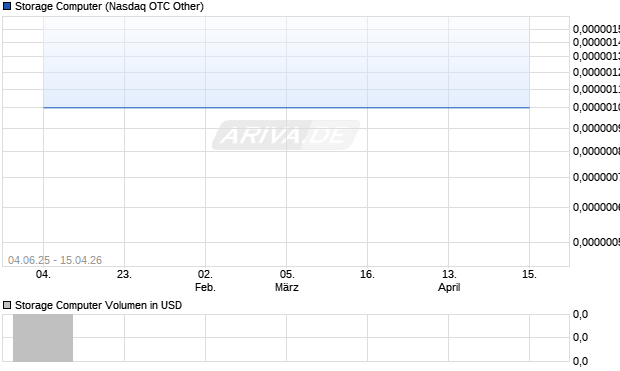Click the x-axis label '05.' above März
Image resolution: width=620 pixels, height=371 pixels.
[x=287, y=274]
